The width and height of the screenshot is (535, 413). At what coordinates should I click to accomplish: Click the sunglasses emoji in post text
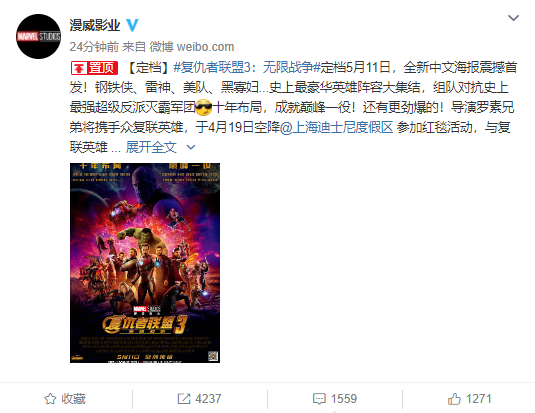(204, 107)
